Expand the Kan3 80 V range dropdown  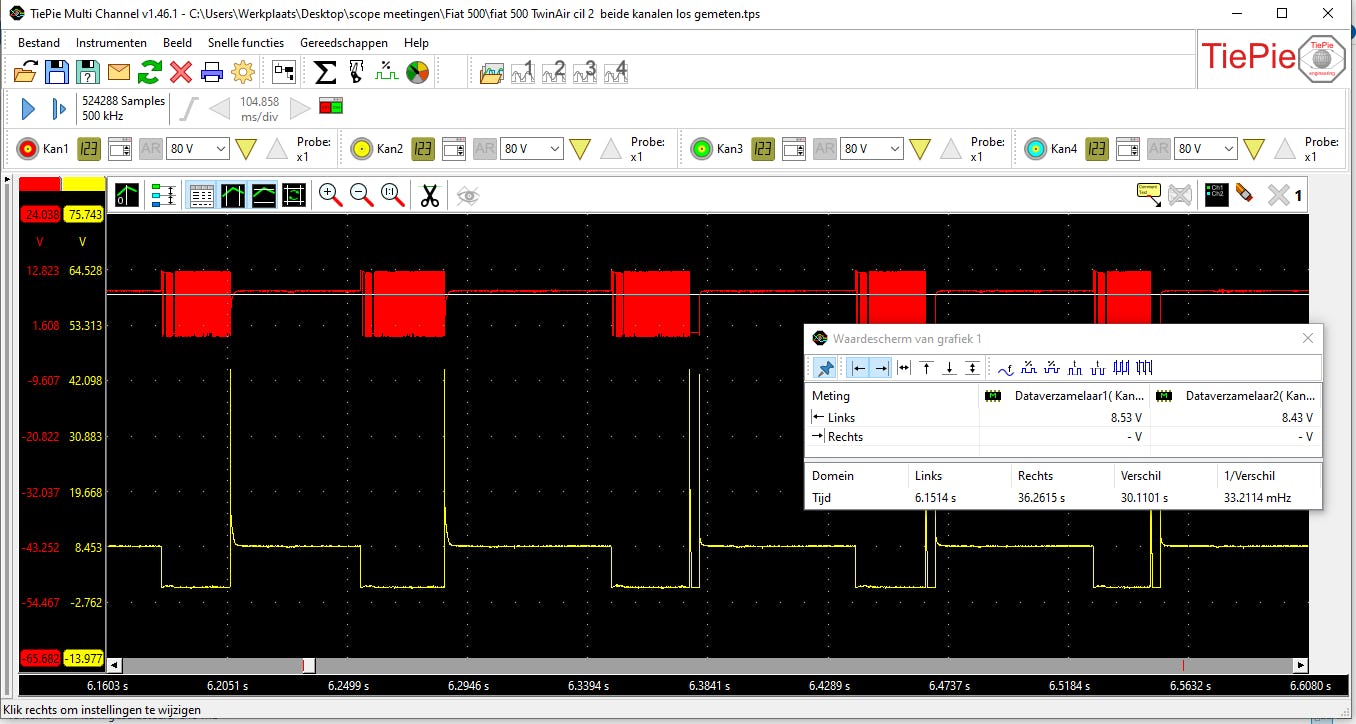(x=869, y=149)
